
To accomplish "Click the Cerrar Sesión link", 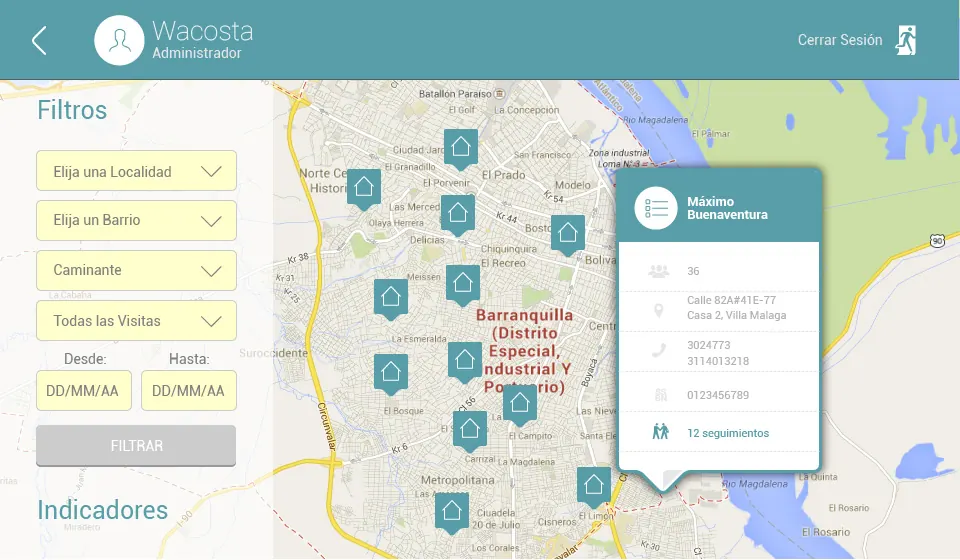I will pos(839,40).
